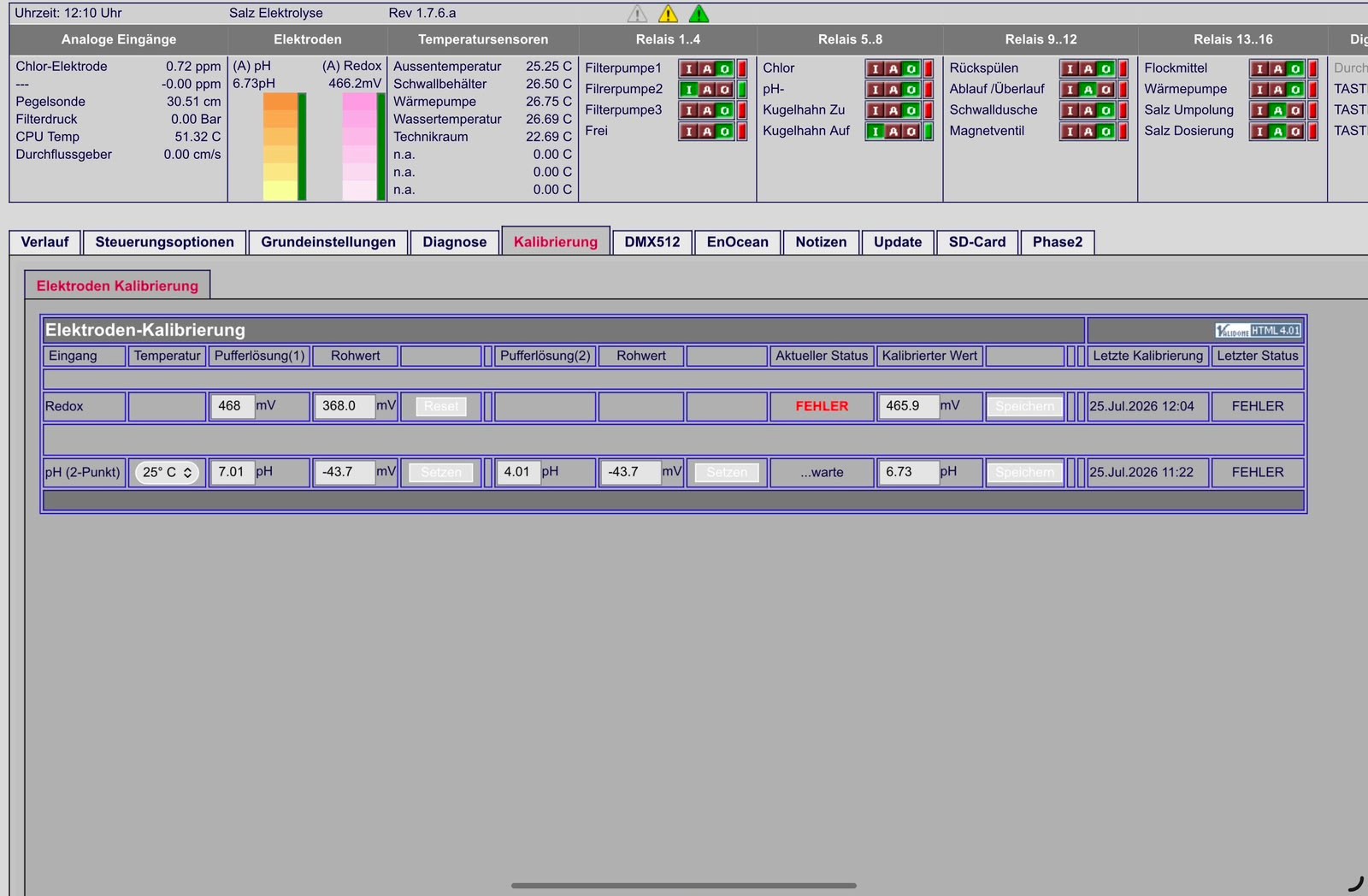Image resolution: width=1368 pixels, height=896 pixels.
Task: Set Salz Dosierung relay to A (auto)
Action: click(1277, 131)
